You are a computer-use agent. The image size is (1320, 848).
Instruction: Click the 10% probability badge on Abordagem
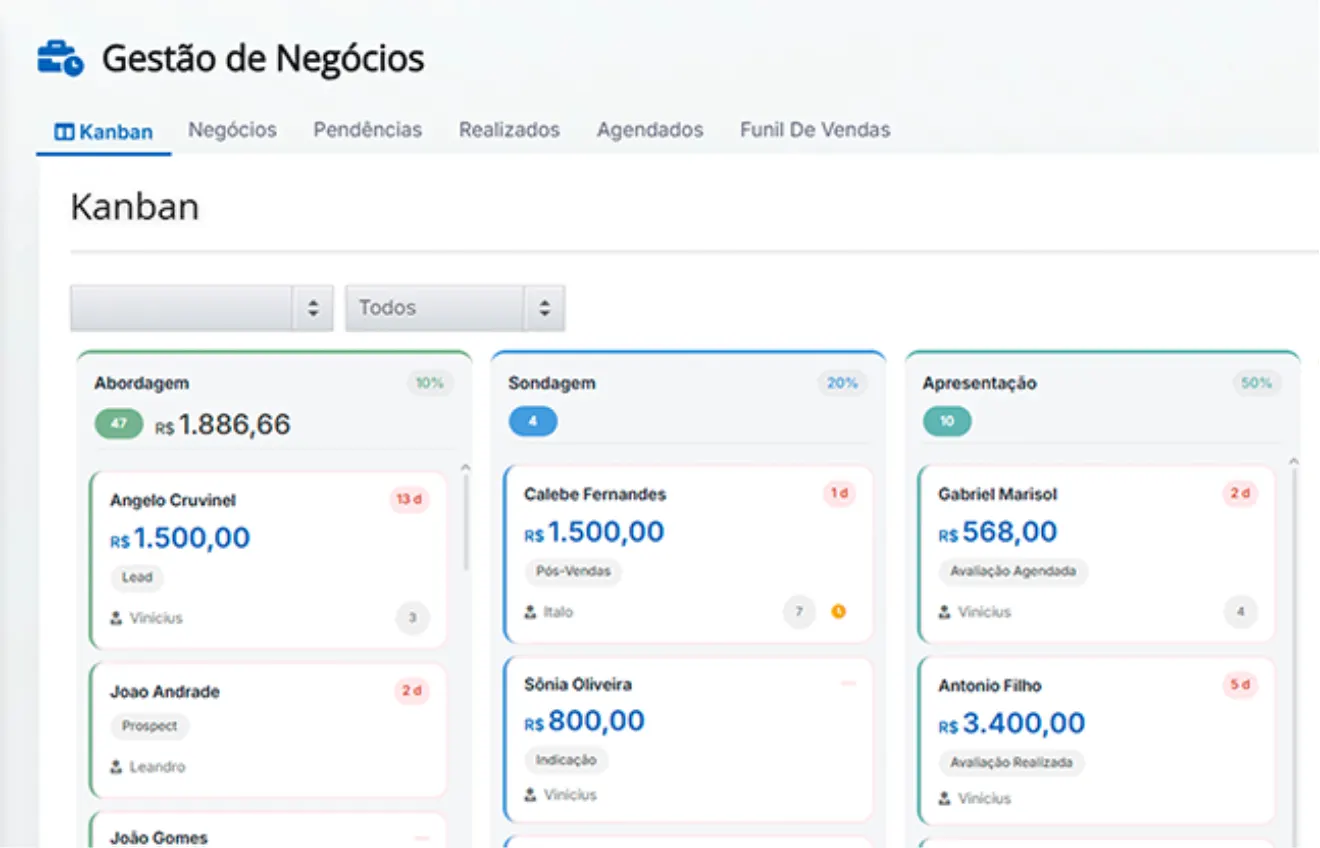(430, 383)
